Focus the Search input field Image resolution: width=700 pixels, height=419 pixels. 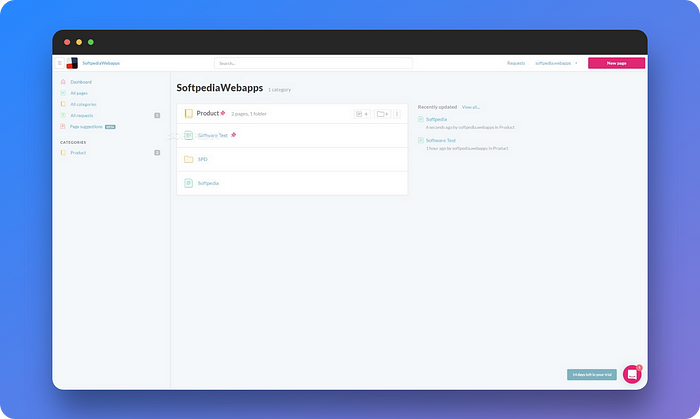(x=313, y=63)
